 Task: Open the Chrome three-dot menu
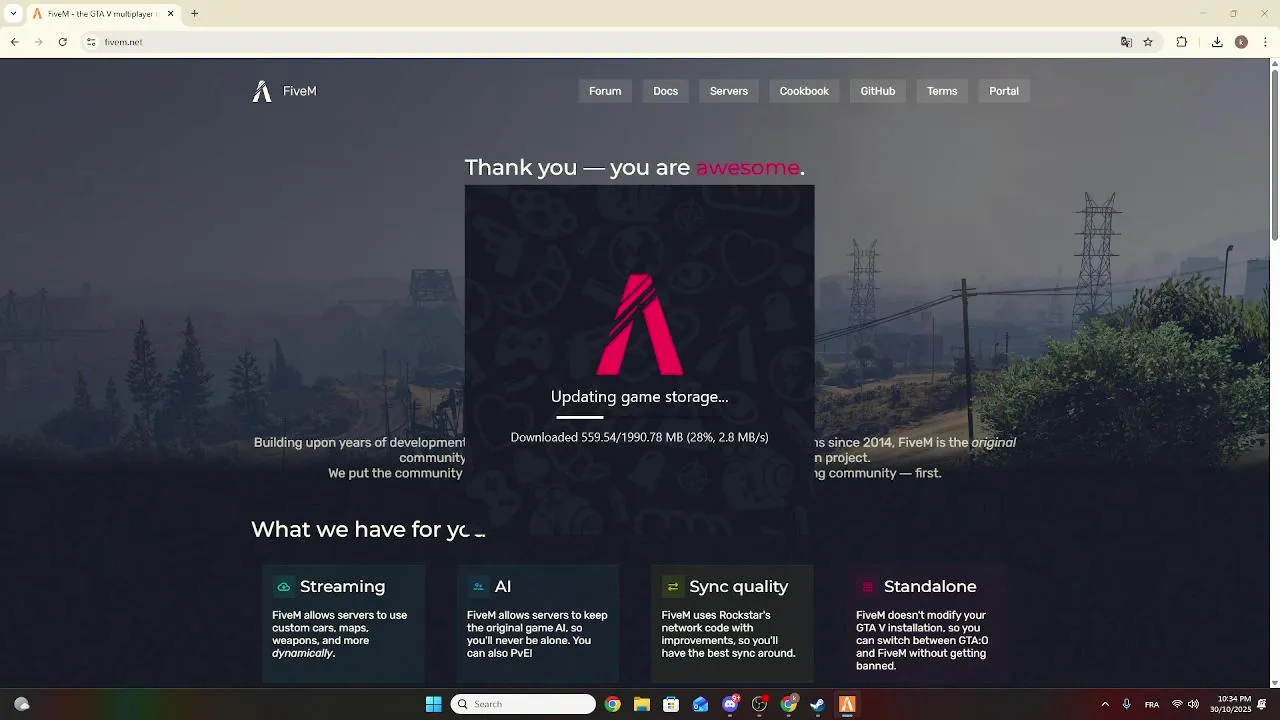(1265, 42)
